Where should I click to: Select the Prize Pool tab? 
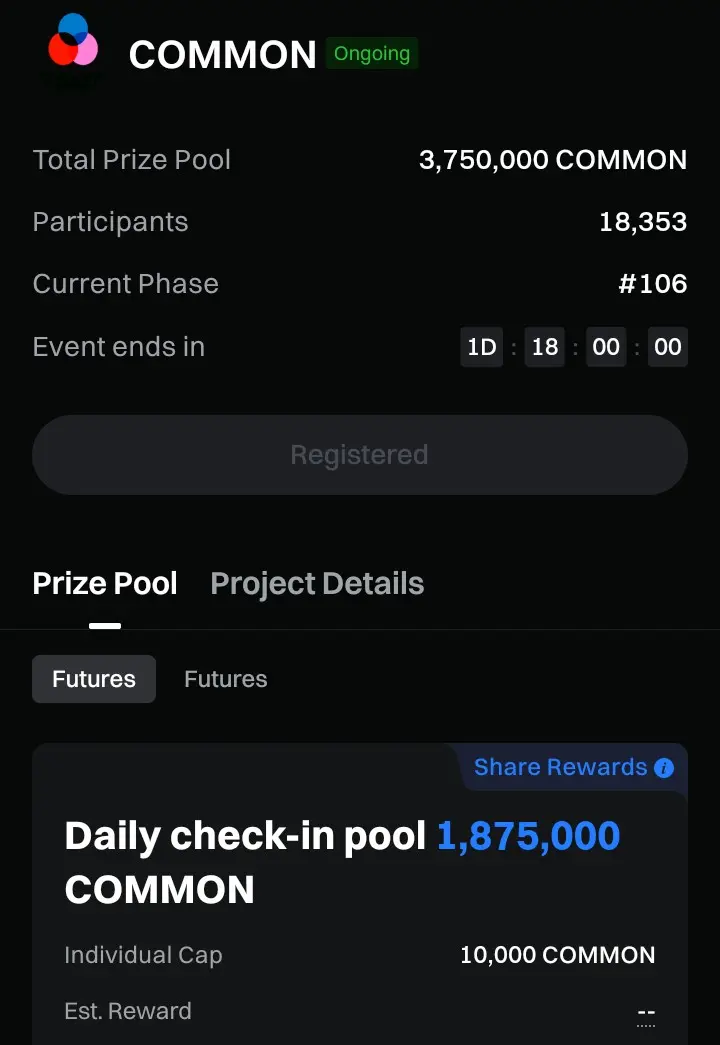(x=105, y=584)
